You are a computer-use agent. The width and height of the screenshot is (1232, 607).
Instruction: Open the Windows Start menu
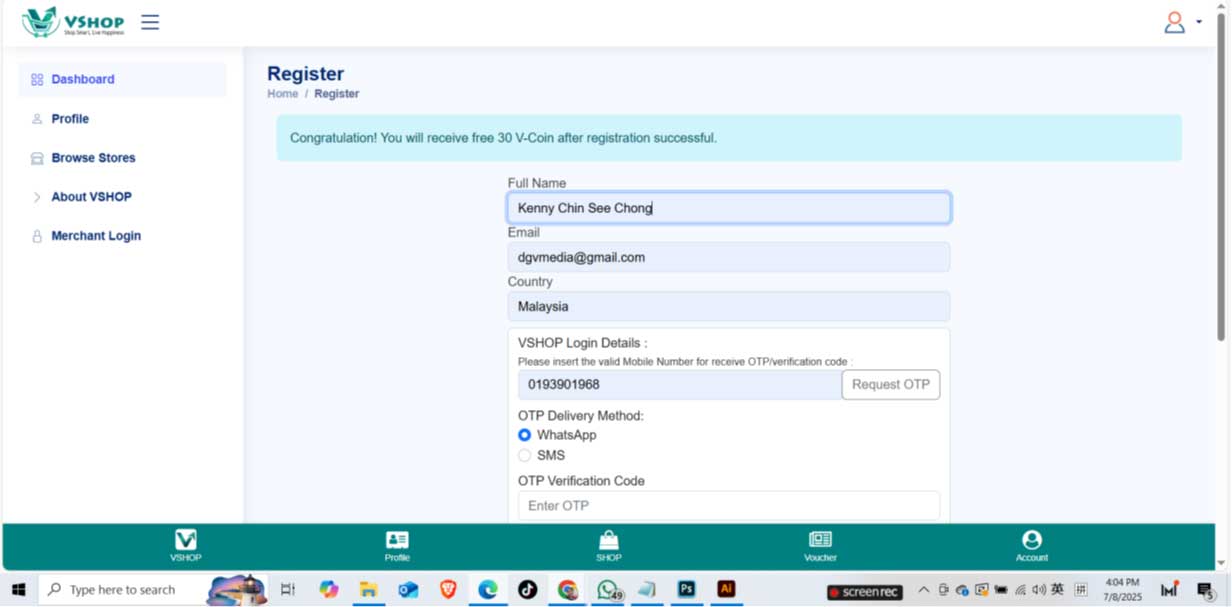[x=18, y=589]
